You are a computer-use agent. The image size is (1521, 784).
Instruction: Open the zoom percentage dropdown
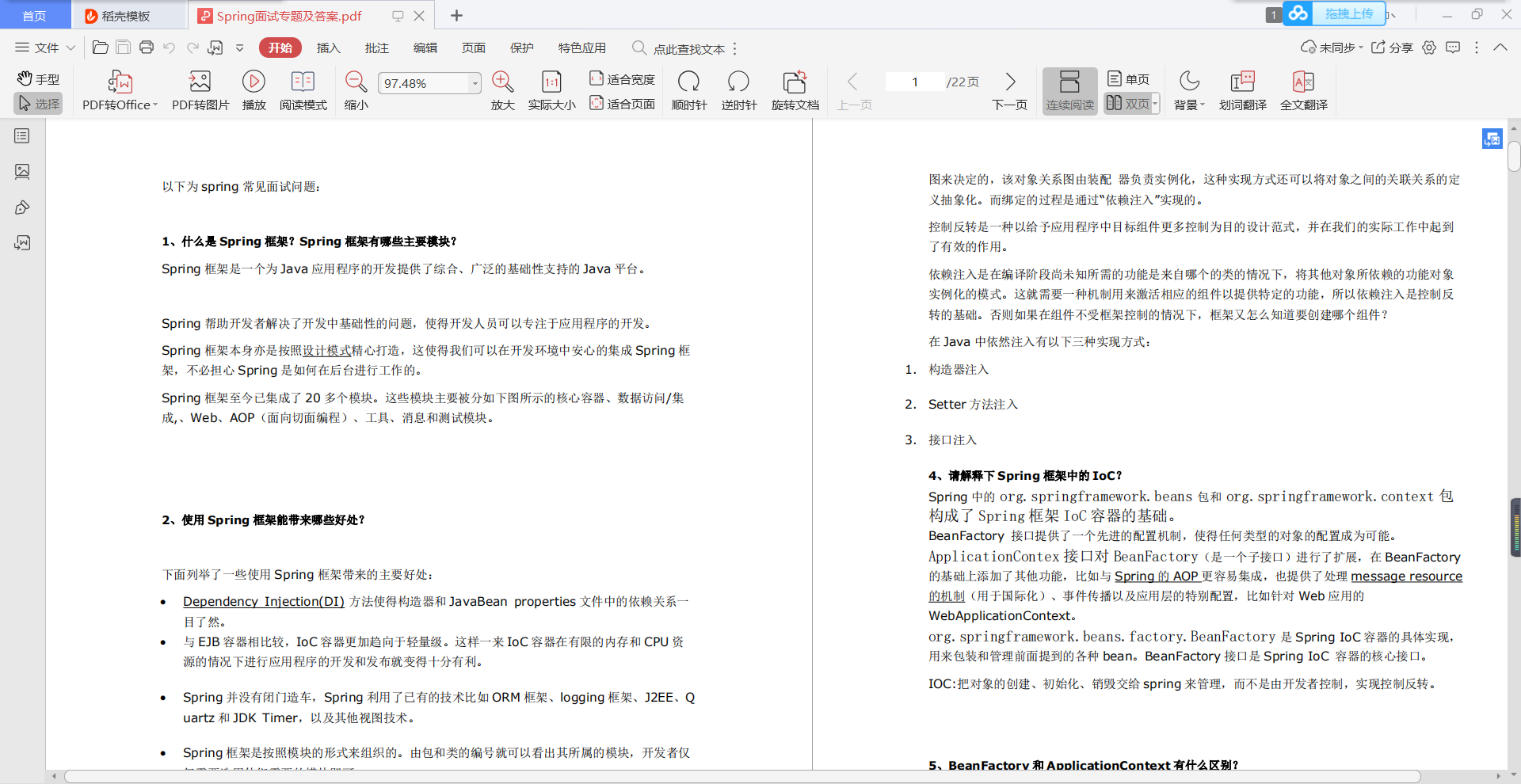(x=475, y=83)
